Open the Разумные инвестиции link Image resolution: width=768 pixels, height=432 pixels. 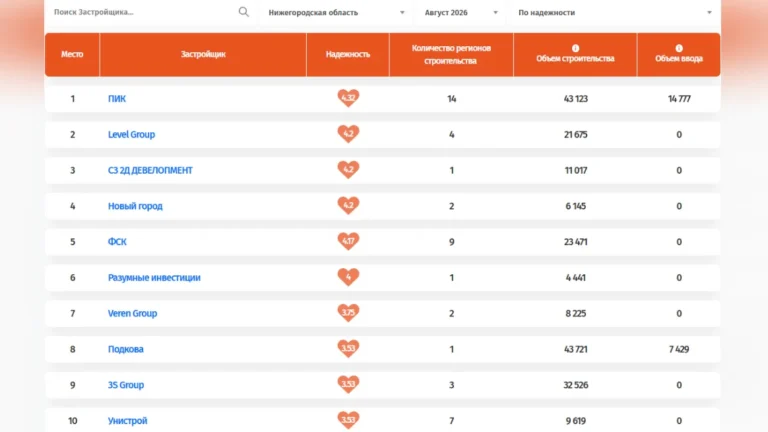pyautogui.click(x=154, y=277)
